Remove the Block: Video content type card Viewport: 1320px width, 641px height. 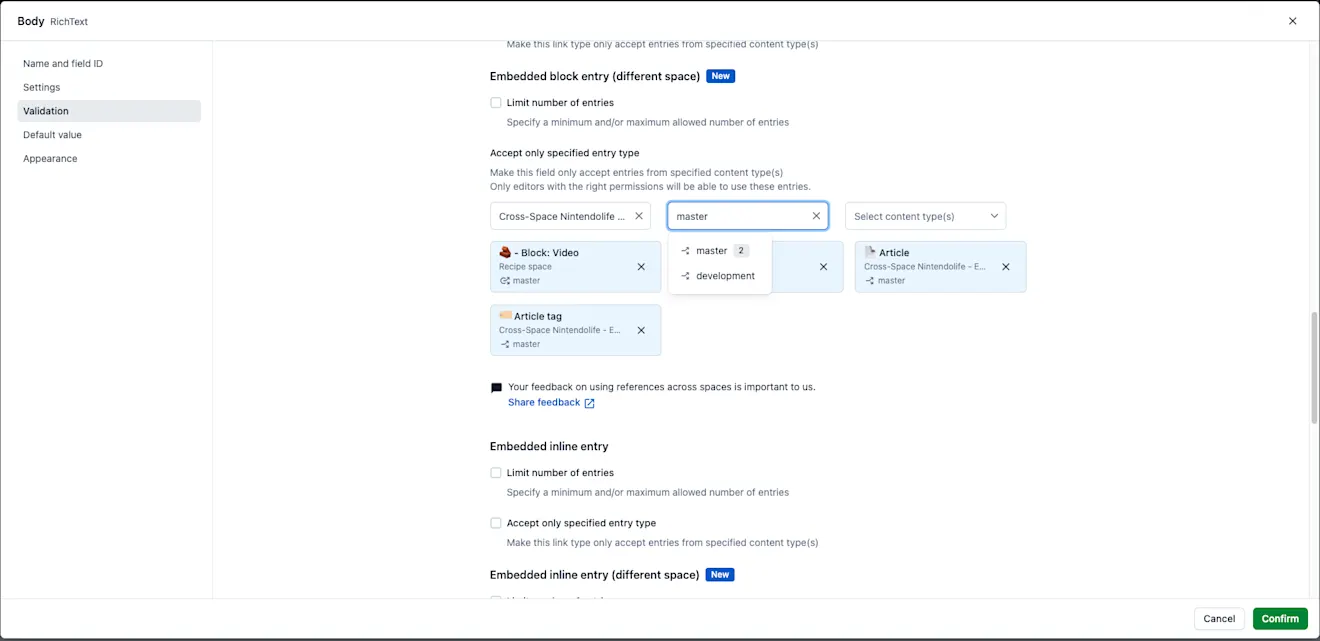641,267
